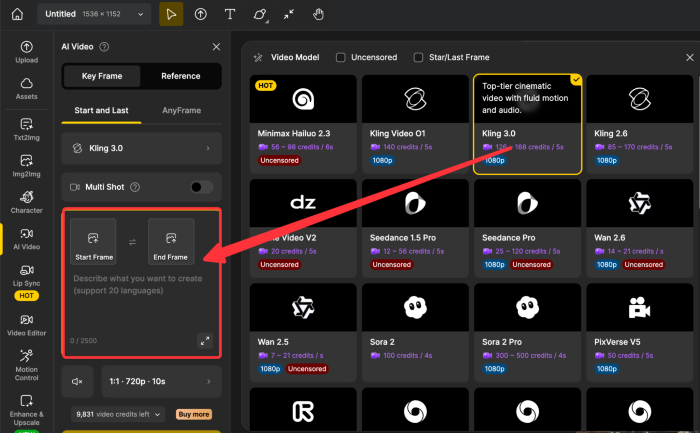Viewport: 700px width, 433px height.
Task: Expand the 1:1 720p 10s settings
Action: [x=162, y=381]
